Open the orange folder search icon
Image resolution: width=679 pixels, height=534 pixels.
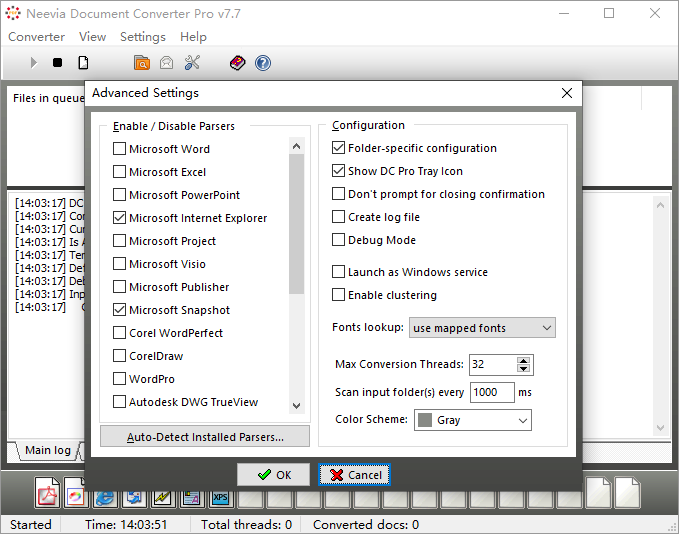point(142,63)
